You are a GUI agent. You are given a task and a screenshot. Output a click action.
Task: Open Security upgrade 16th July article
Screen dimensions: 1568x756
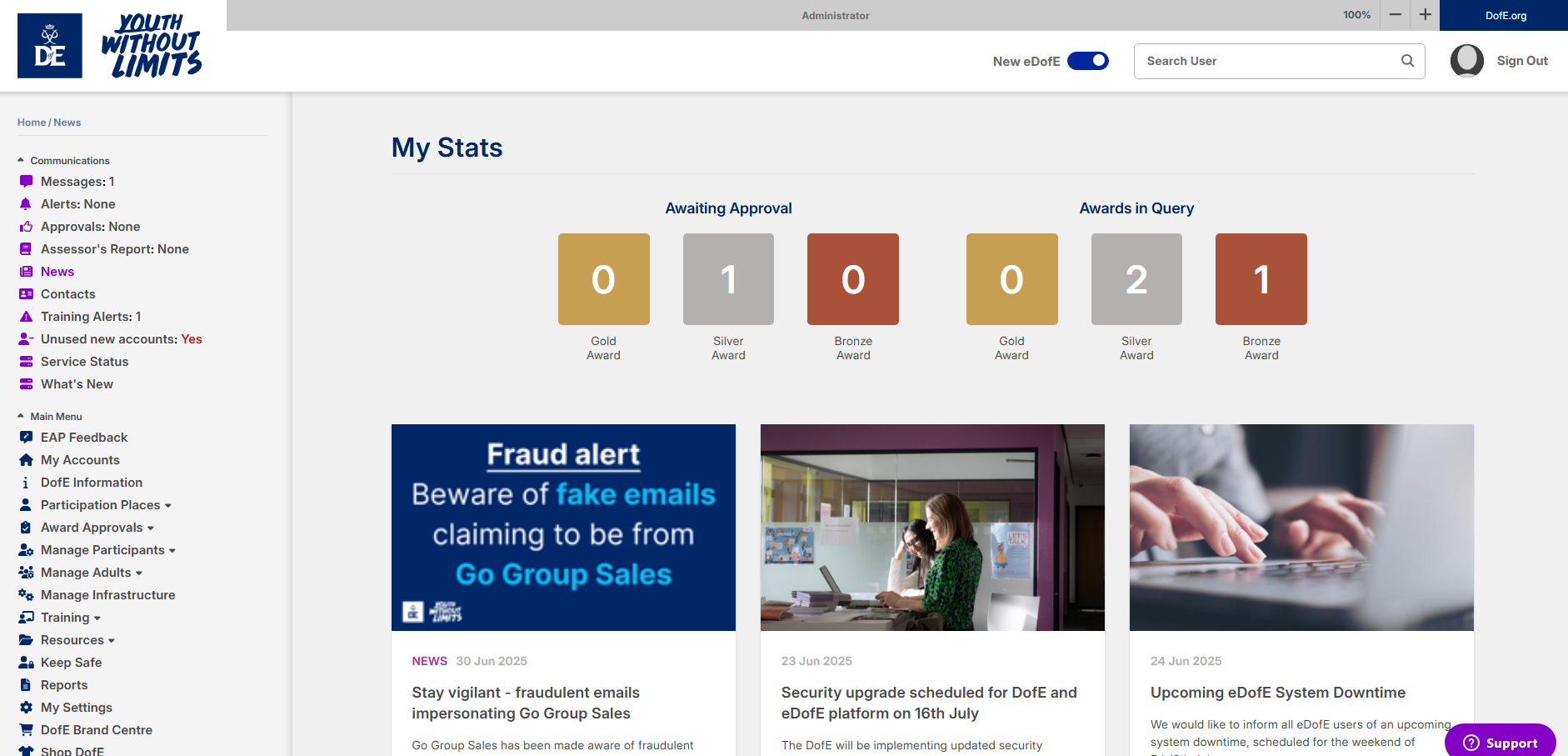point(929,703)
